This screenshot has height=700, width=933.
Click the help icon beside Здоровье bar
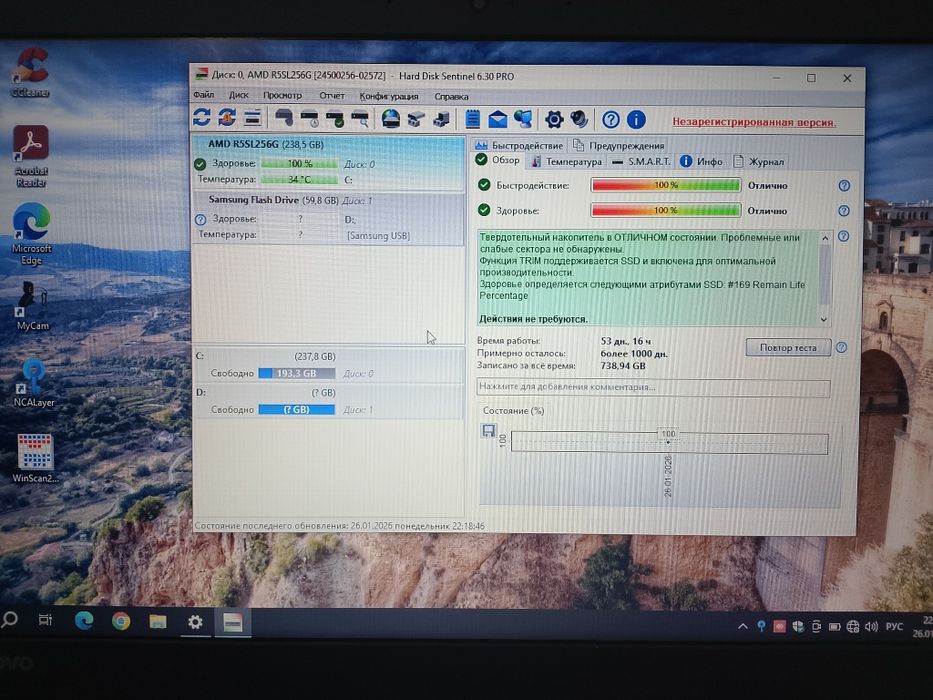coord(844,211)
